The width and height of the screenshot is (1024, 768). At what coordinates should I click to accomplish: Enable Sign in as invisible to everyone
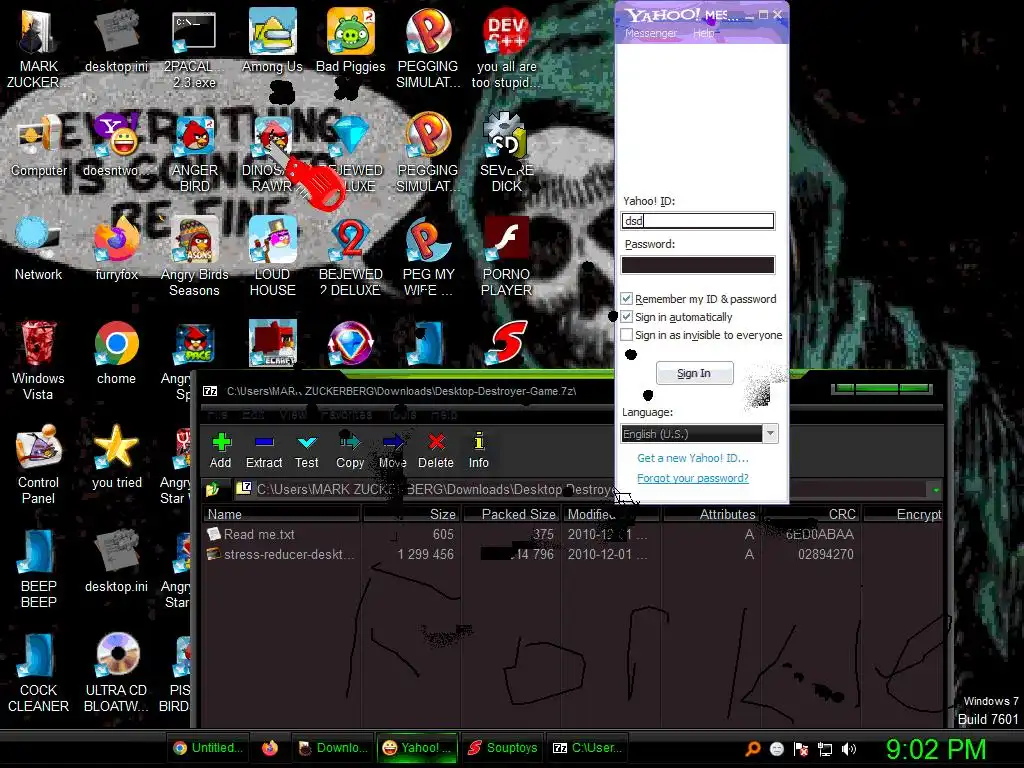coord(626,335)
